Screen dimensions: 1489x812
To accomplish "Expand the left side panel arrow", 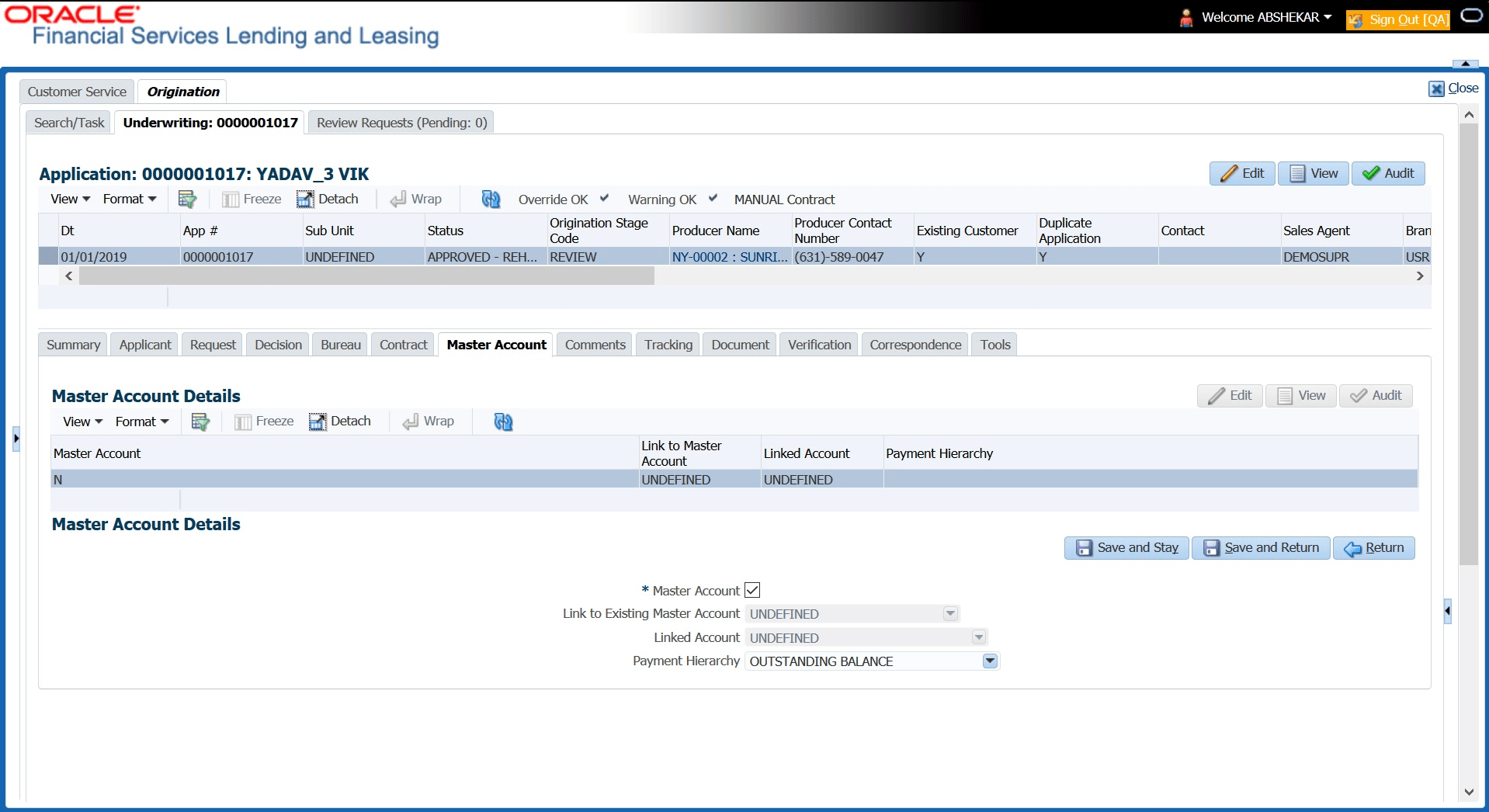I will [16, 439].
